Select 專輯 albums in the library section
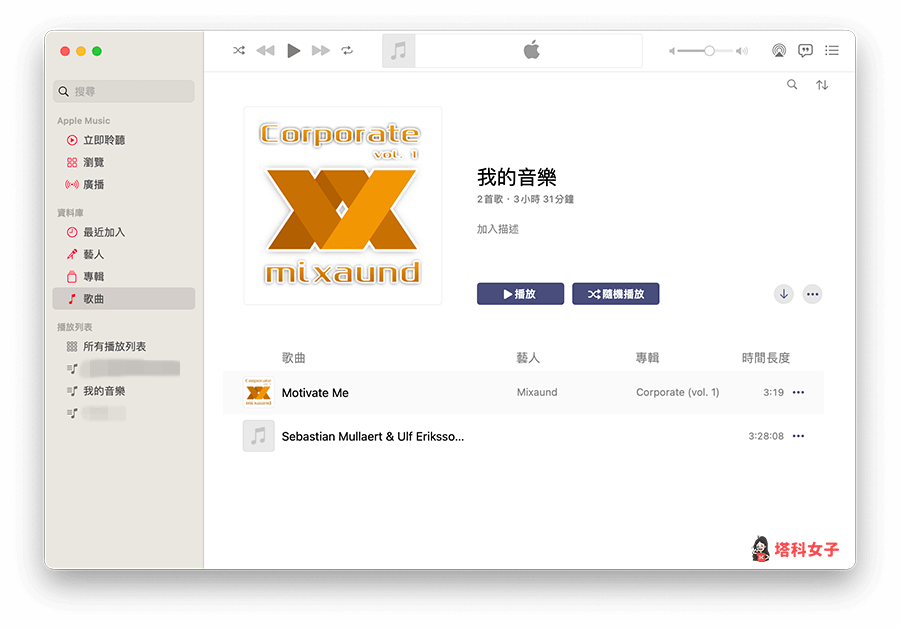 tap(98, 276)
